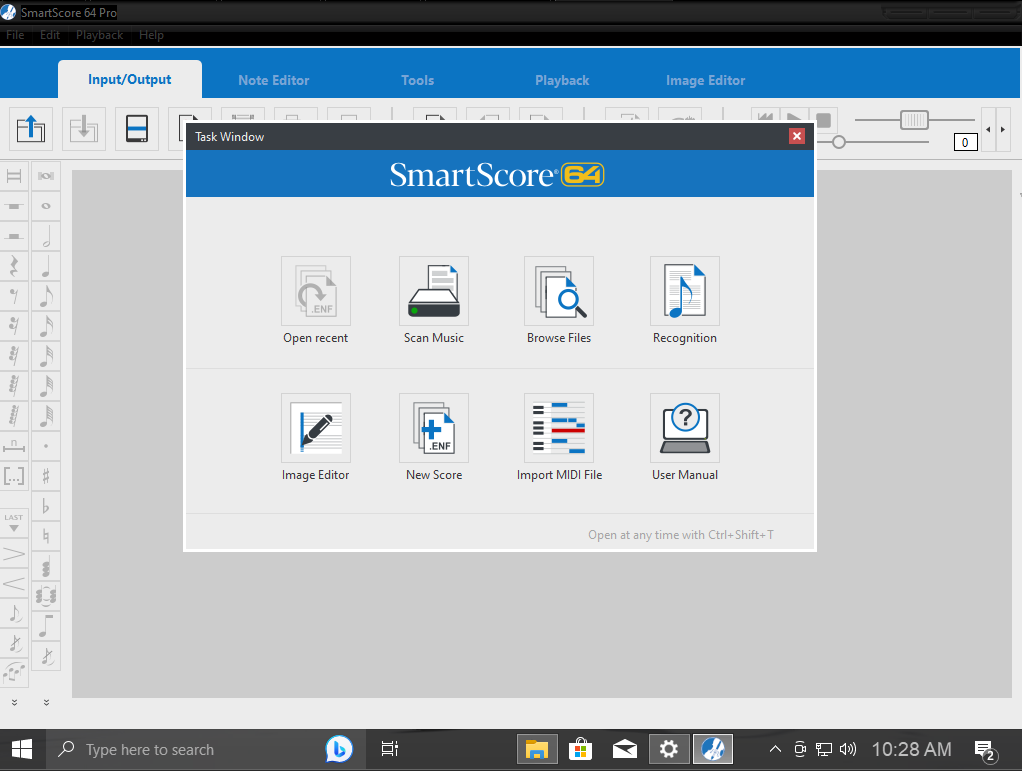This screenshot has width=1022, height=771.
Task: Open File Explorer from the taskbar
Action: coord(537,749)
